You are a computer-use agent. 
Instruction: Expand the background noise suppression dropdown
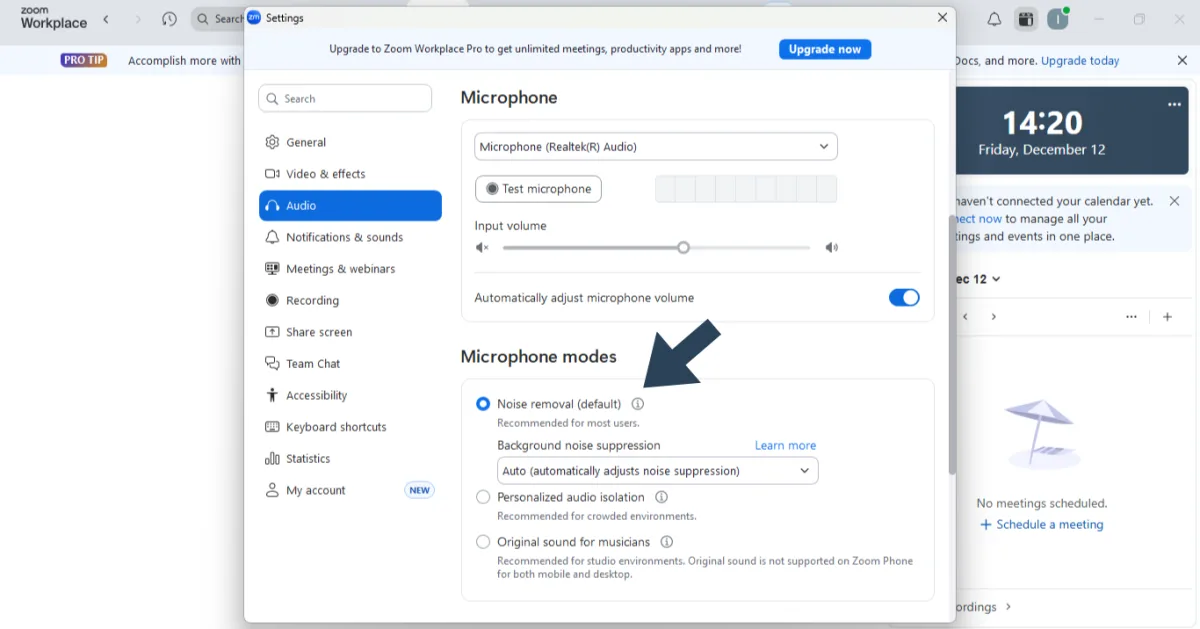(x=657, y=471)
